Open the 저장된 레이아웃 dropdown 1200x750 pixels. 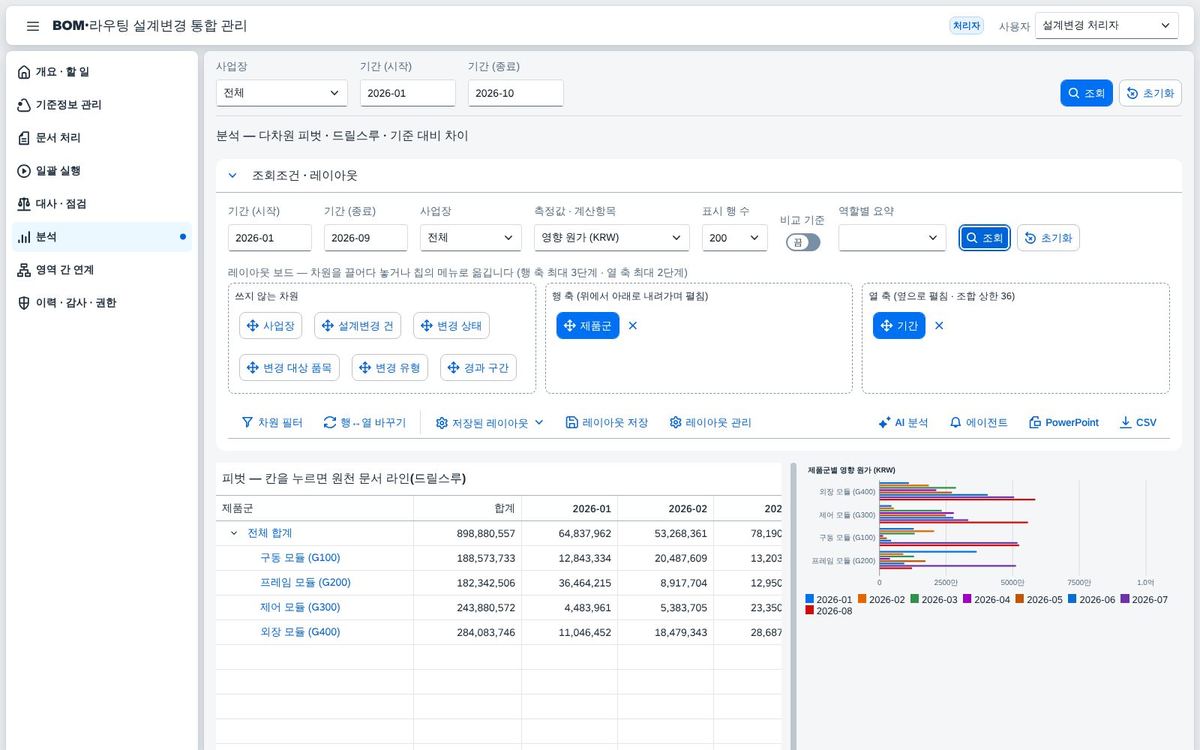tap(490, 423)
